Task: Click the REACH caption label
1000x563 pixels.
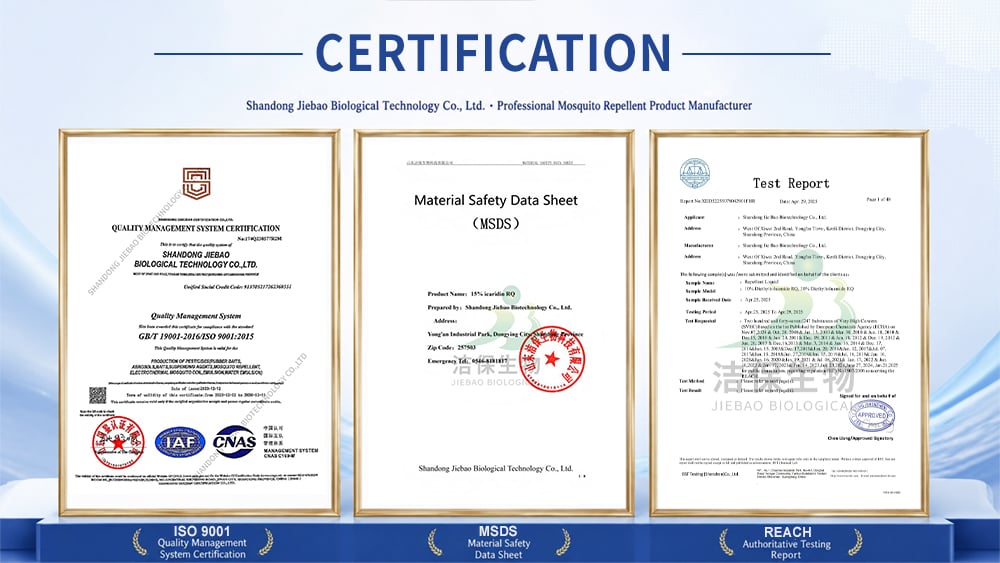Action: 787,543
